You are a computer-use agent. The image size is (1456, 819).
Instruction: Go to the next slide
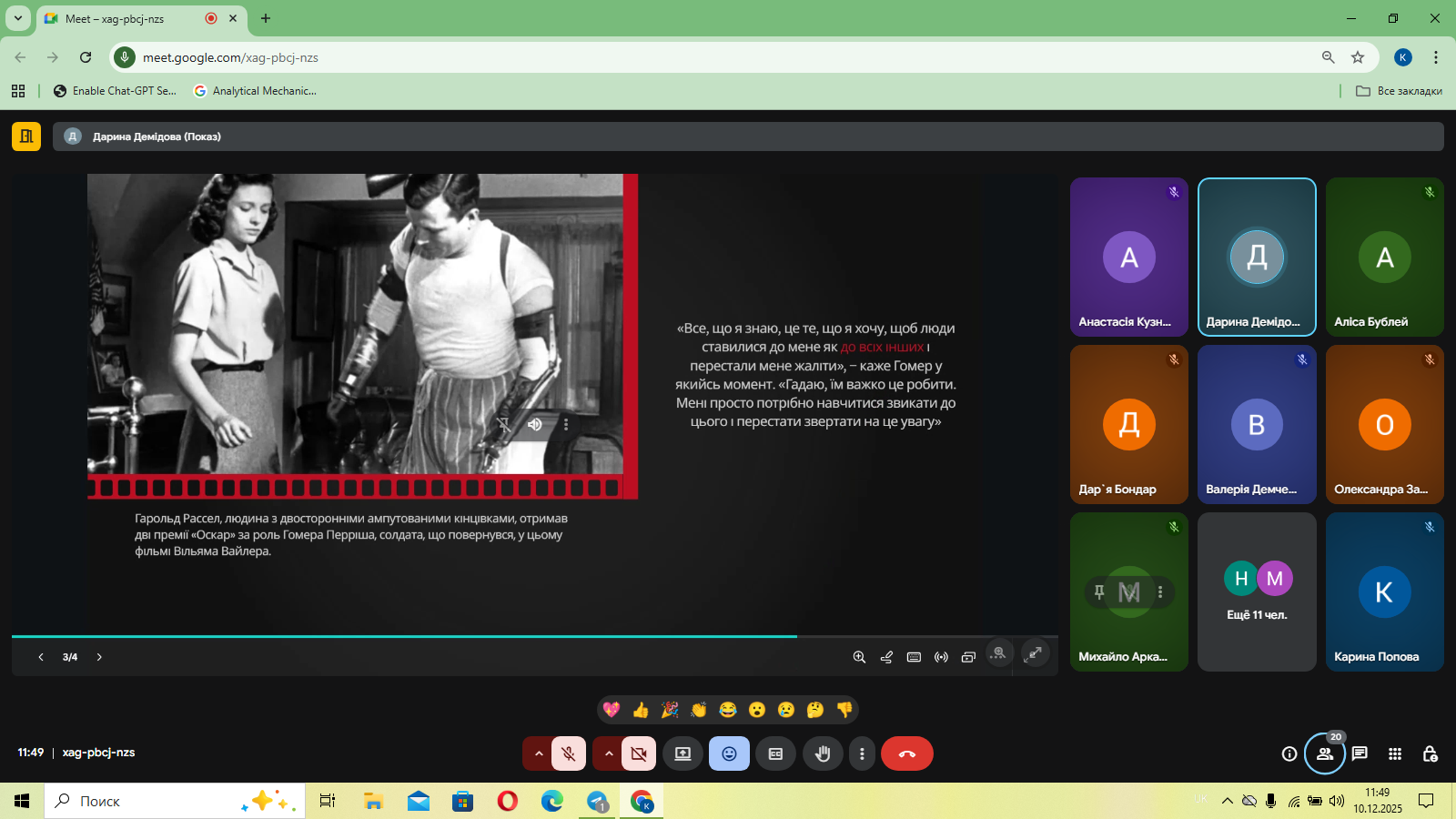[x=99, y=657]
